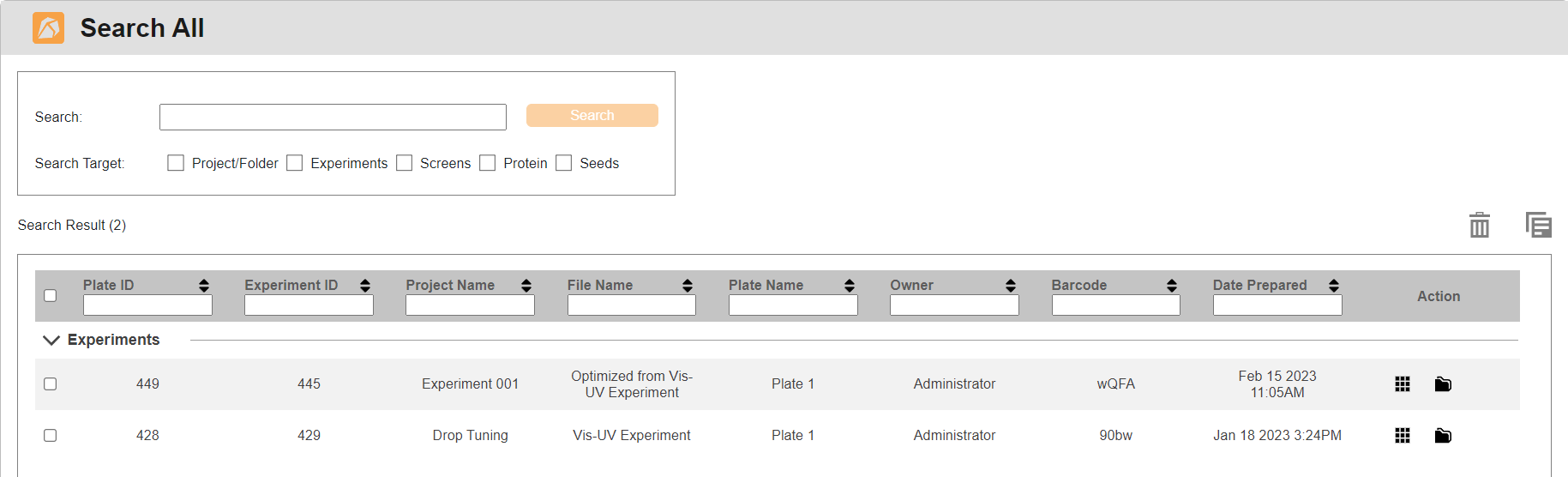
Task: Select the checkbox for plate 449 row
Action: point(51,384)
